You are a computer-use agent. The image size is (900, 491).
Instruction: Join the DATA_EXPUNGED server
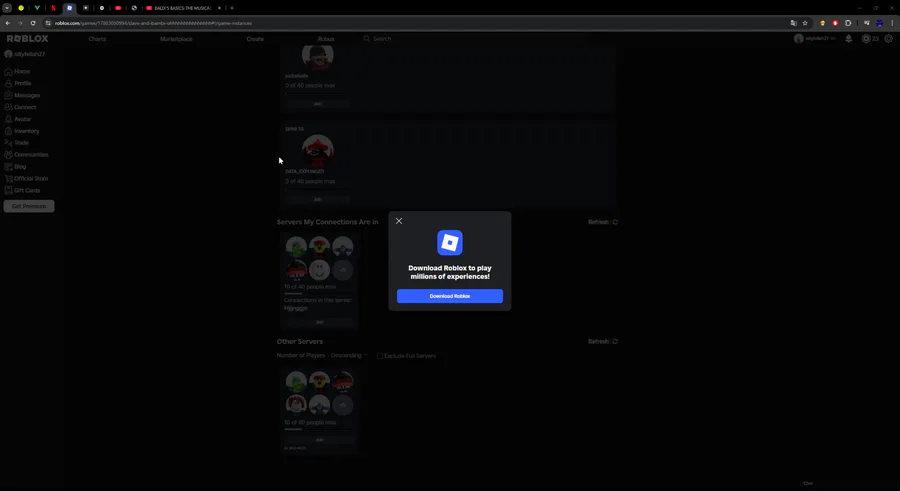click(317, 199)
